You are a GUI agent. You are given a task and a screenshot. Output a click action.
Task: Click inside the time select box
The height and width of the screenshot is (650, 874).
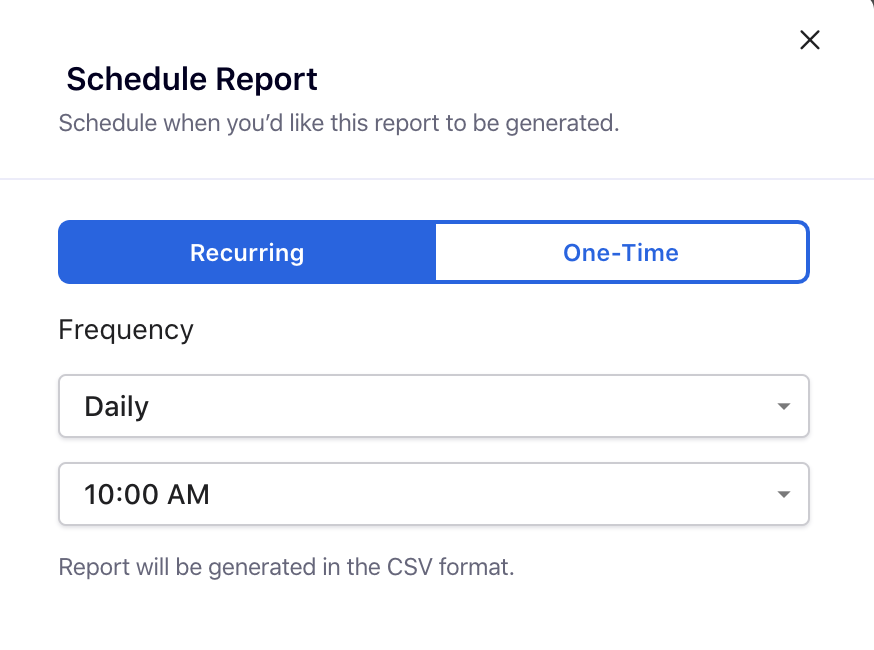coord(433,494)
